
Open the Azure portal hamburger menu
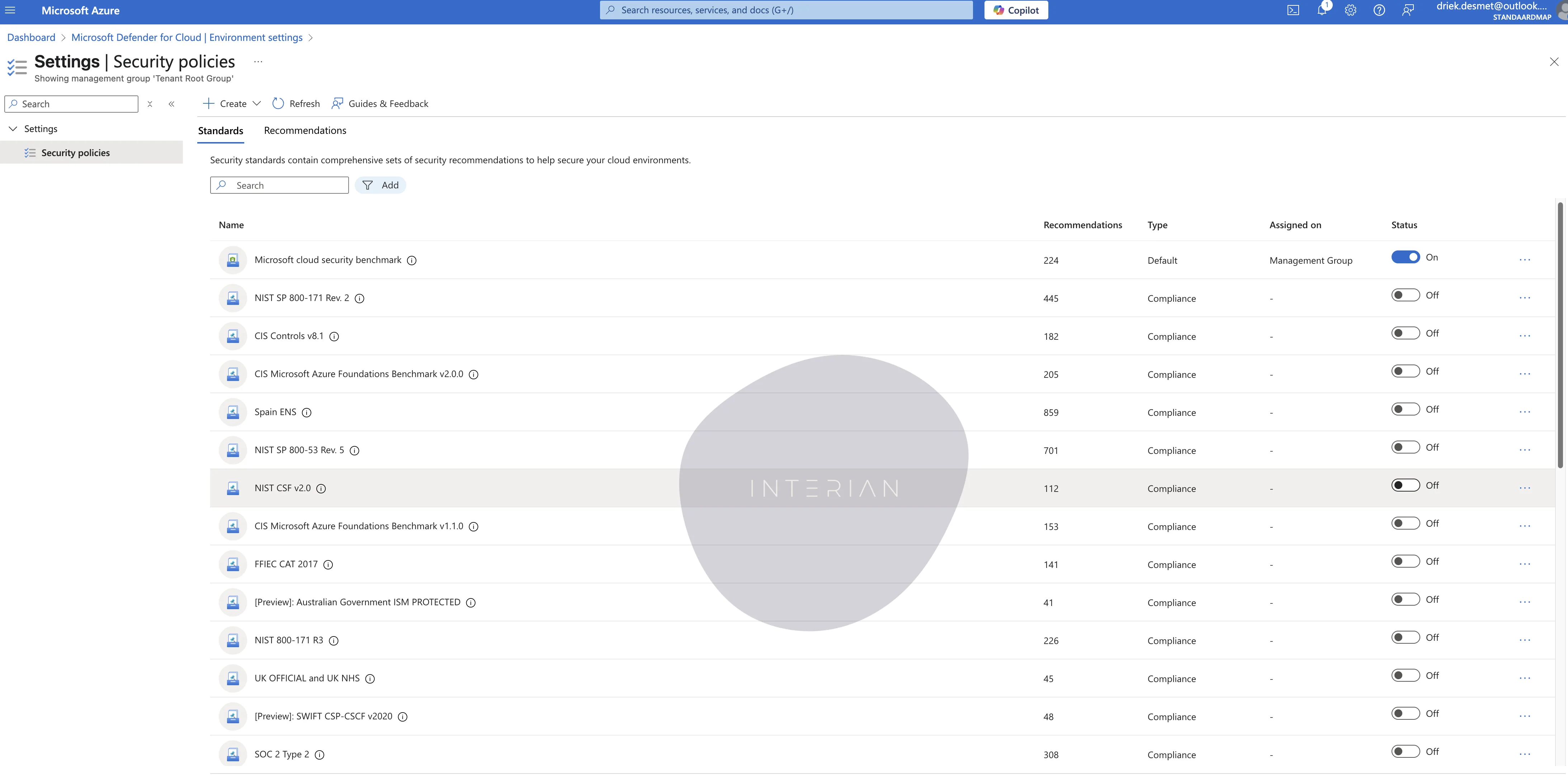[x=10, y=10]
